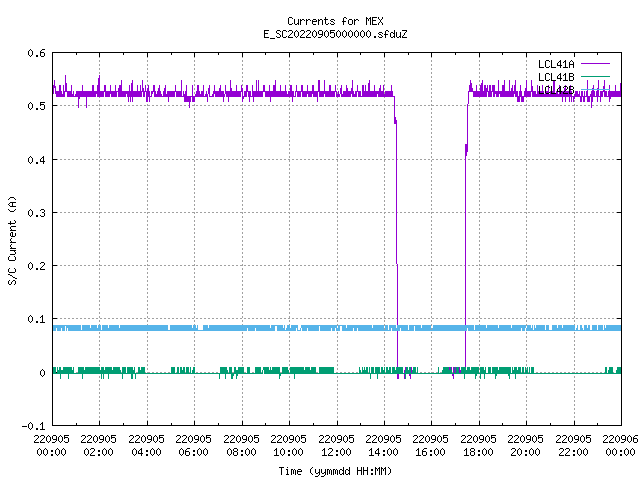
Task: Click the 220905 18:00 x-axis tick label
Action: click(478, 445)
